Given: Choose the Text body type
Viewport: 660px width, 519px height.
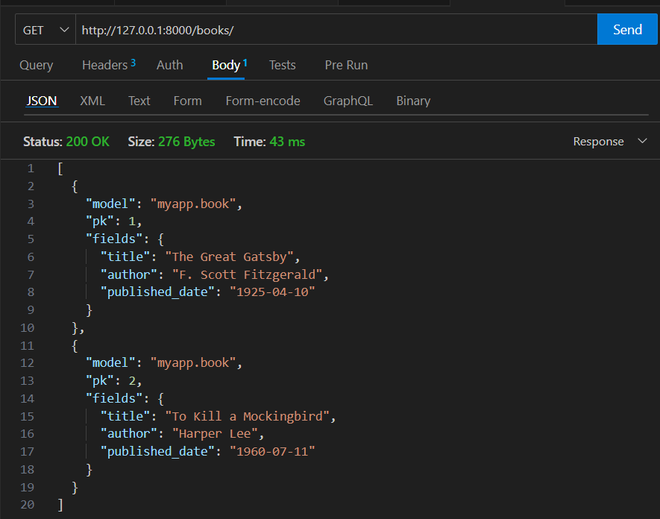Looking at the screenshot, I should pyautogui.click(x=139, y=101).
